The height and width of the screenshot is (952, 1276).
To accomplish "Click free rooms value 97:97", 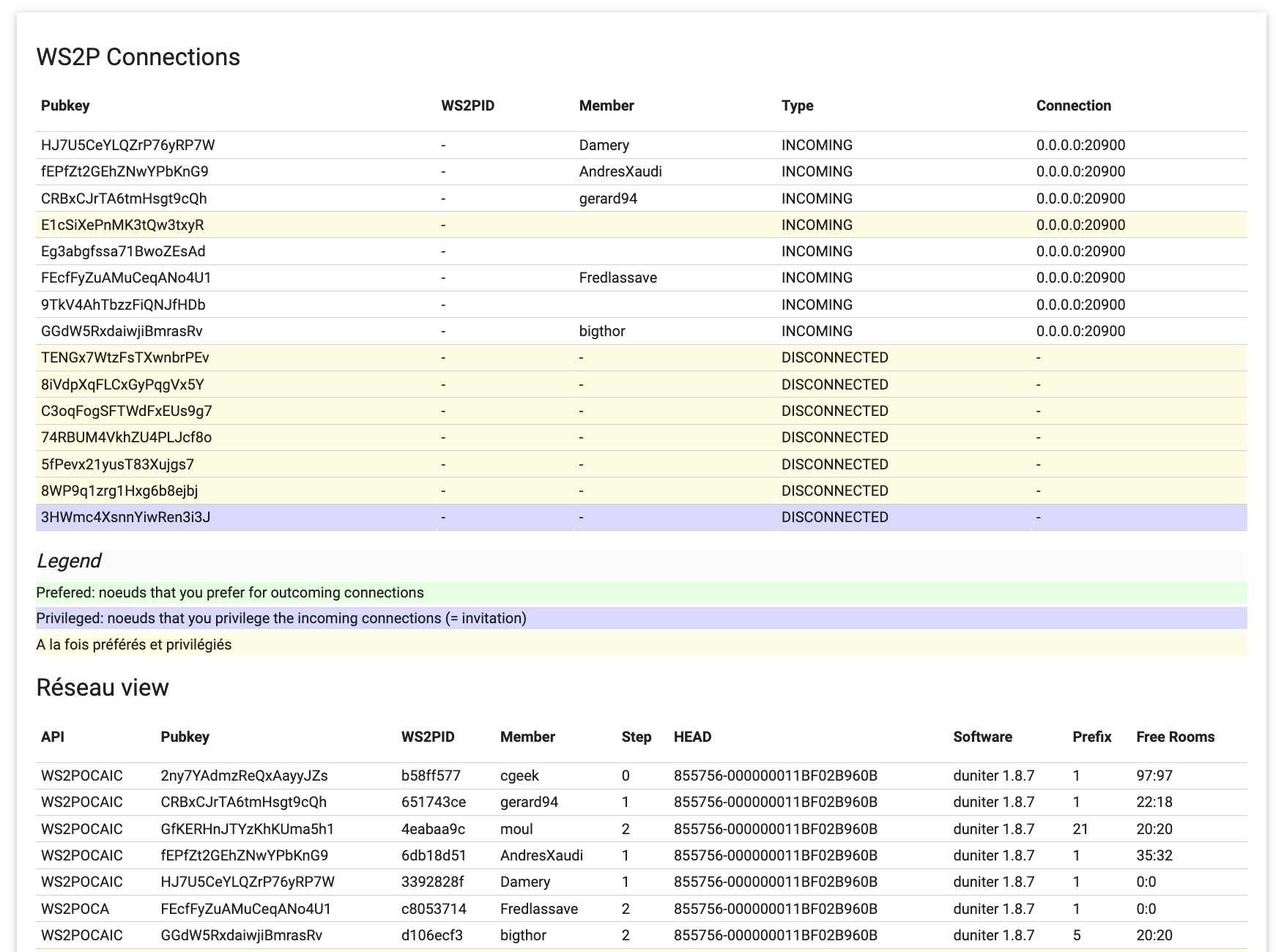I will (x=1154, y=776).
